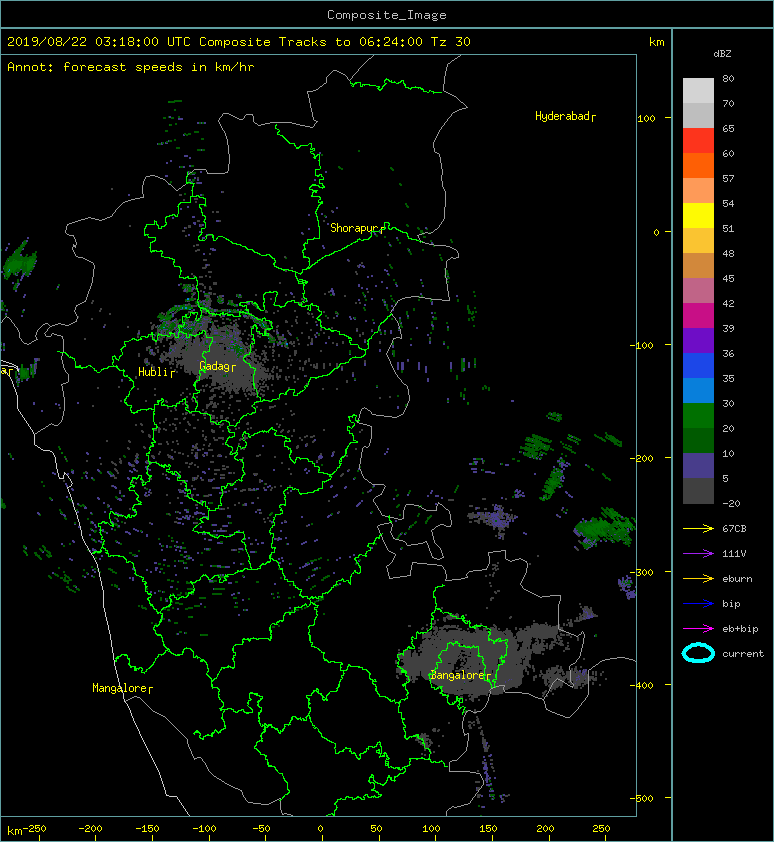Select the light blue swatch below 35 dBZ
774x842 pixels.
[x=698, y=390]
